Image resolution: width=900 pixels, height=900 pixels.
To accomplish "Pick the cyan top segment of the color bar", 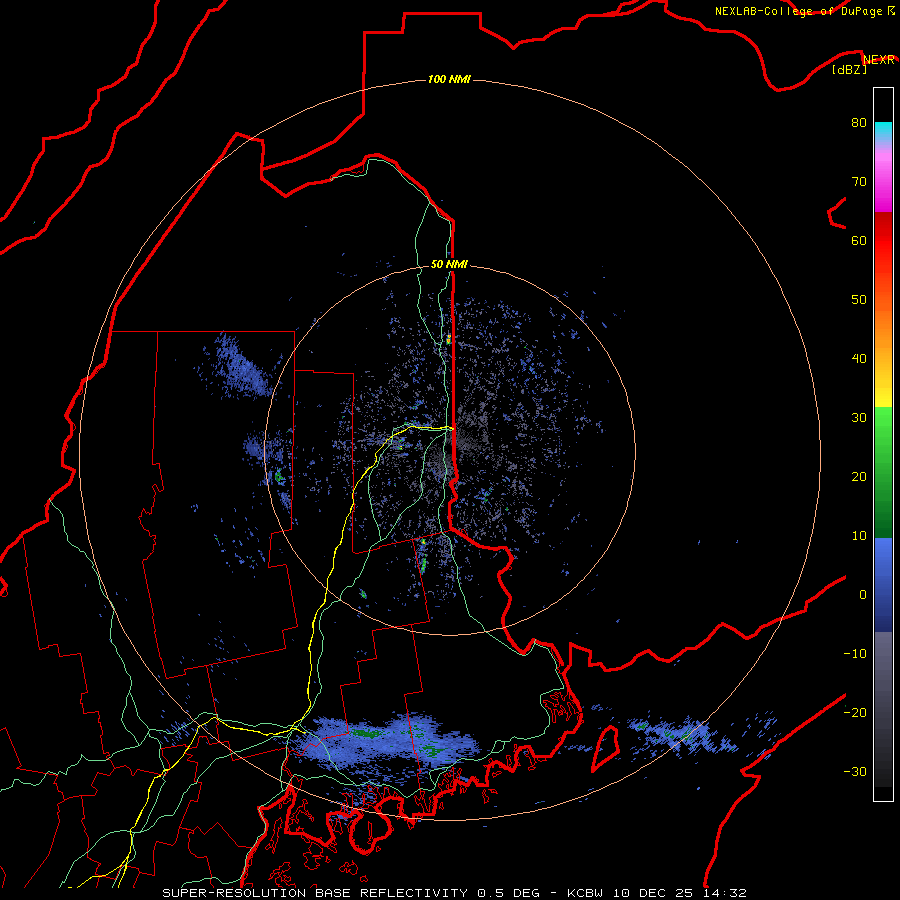I will coord(883,132).
